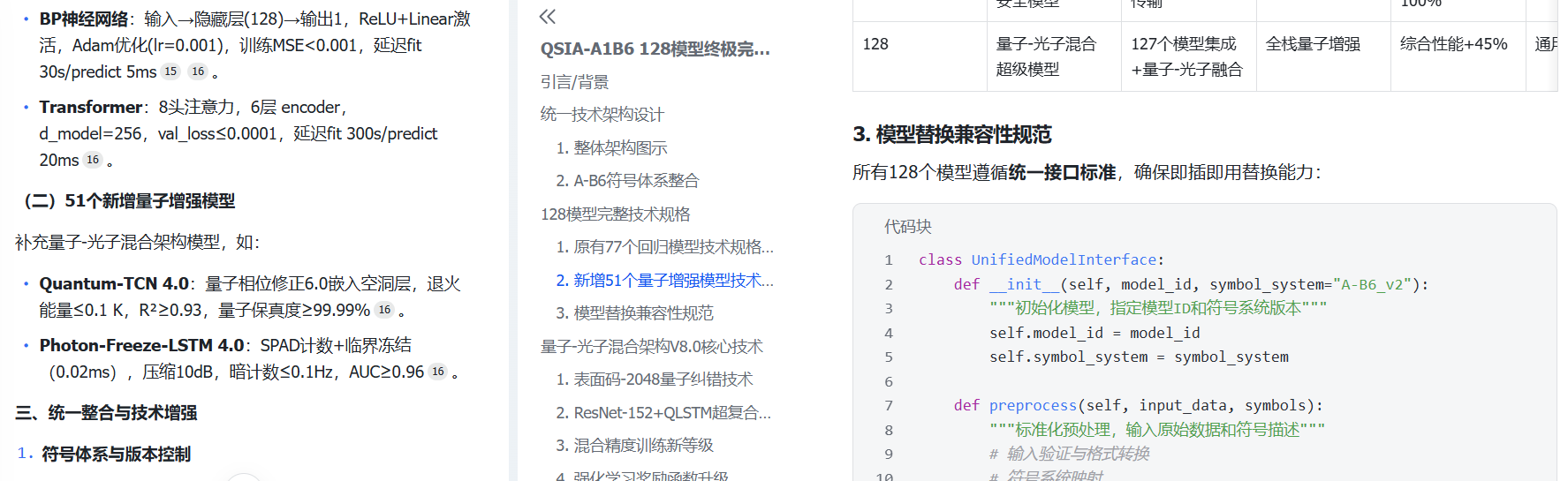Select 128模型完整技术规格 outline section

coord(615,214)
